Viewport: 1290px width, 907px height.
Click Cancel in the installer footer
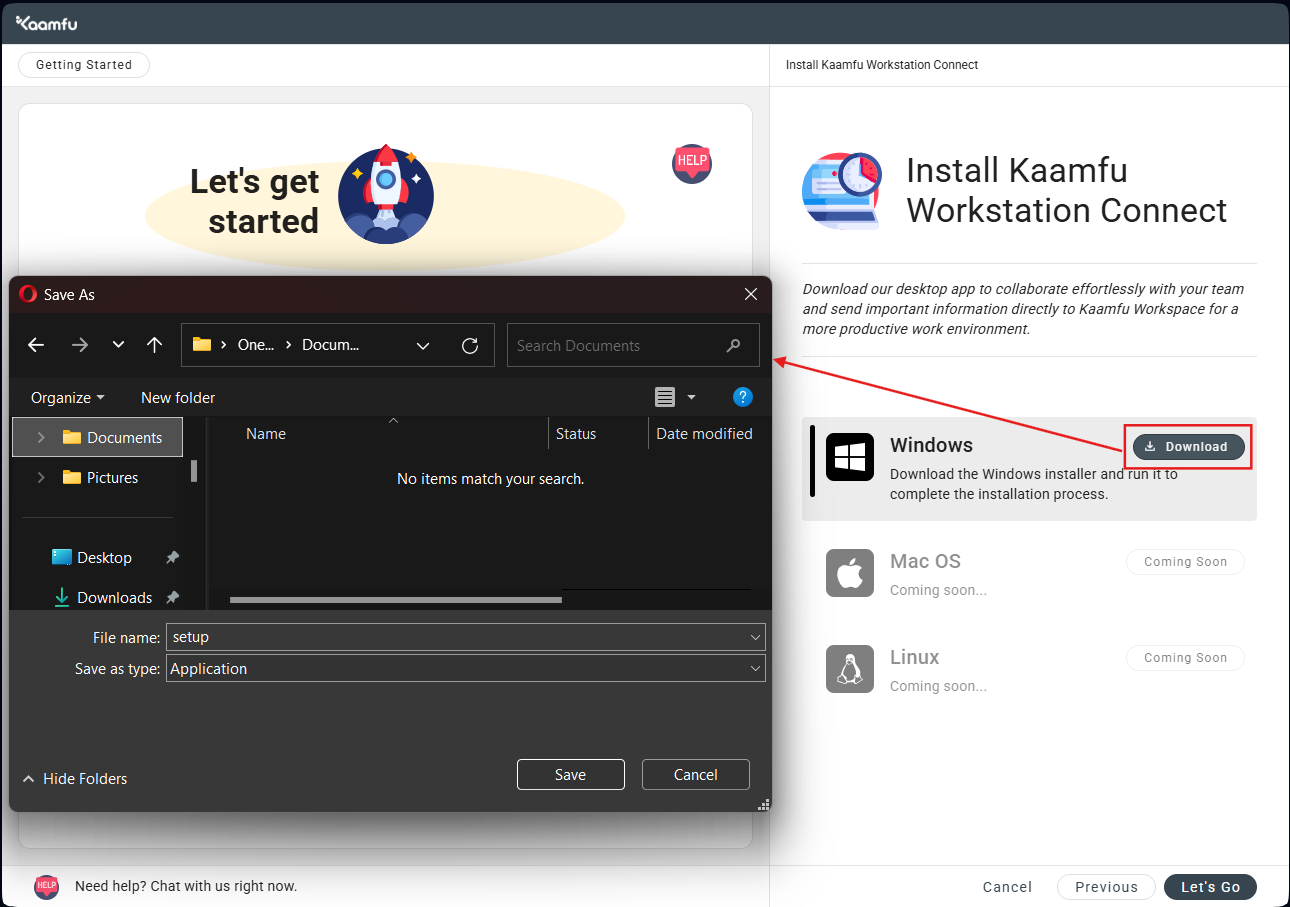click(1007, 887)
